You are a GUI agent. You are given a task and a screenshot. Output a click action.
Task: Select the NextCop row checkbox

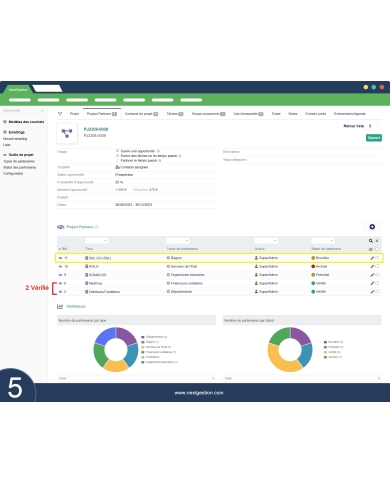[x=377, y=283]
